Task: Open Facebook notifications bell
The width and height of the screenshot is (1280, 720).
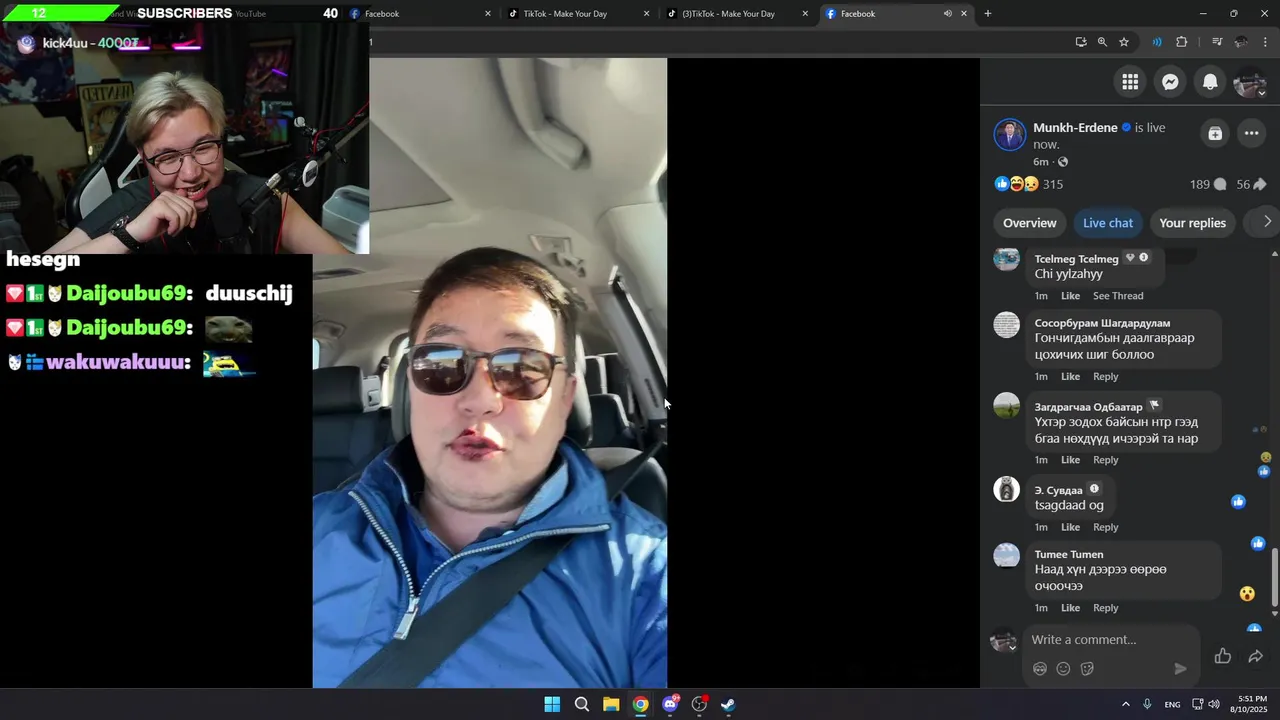Action: pyautogui.click(x=1210, y=83)
